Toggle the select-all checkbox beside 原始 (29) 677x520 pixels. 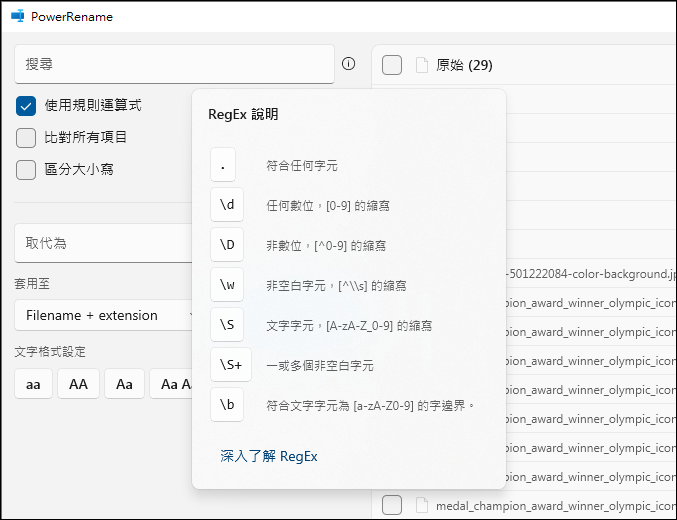coord(392,65)
